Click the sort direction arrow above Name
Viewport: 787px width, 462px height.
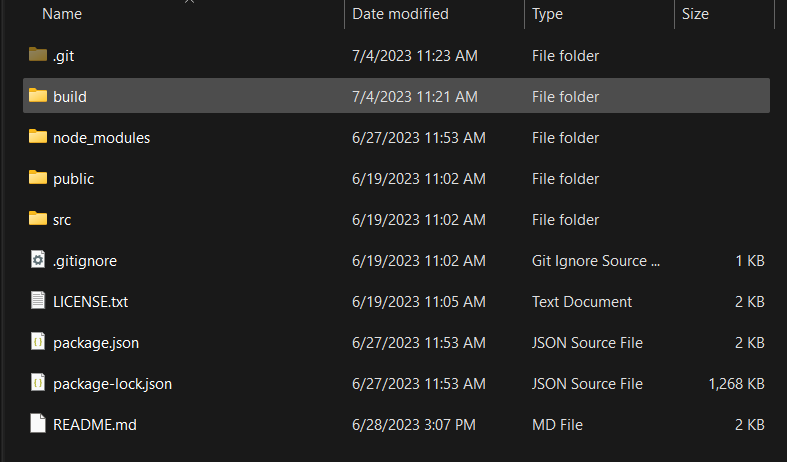189,2
